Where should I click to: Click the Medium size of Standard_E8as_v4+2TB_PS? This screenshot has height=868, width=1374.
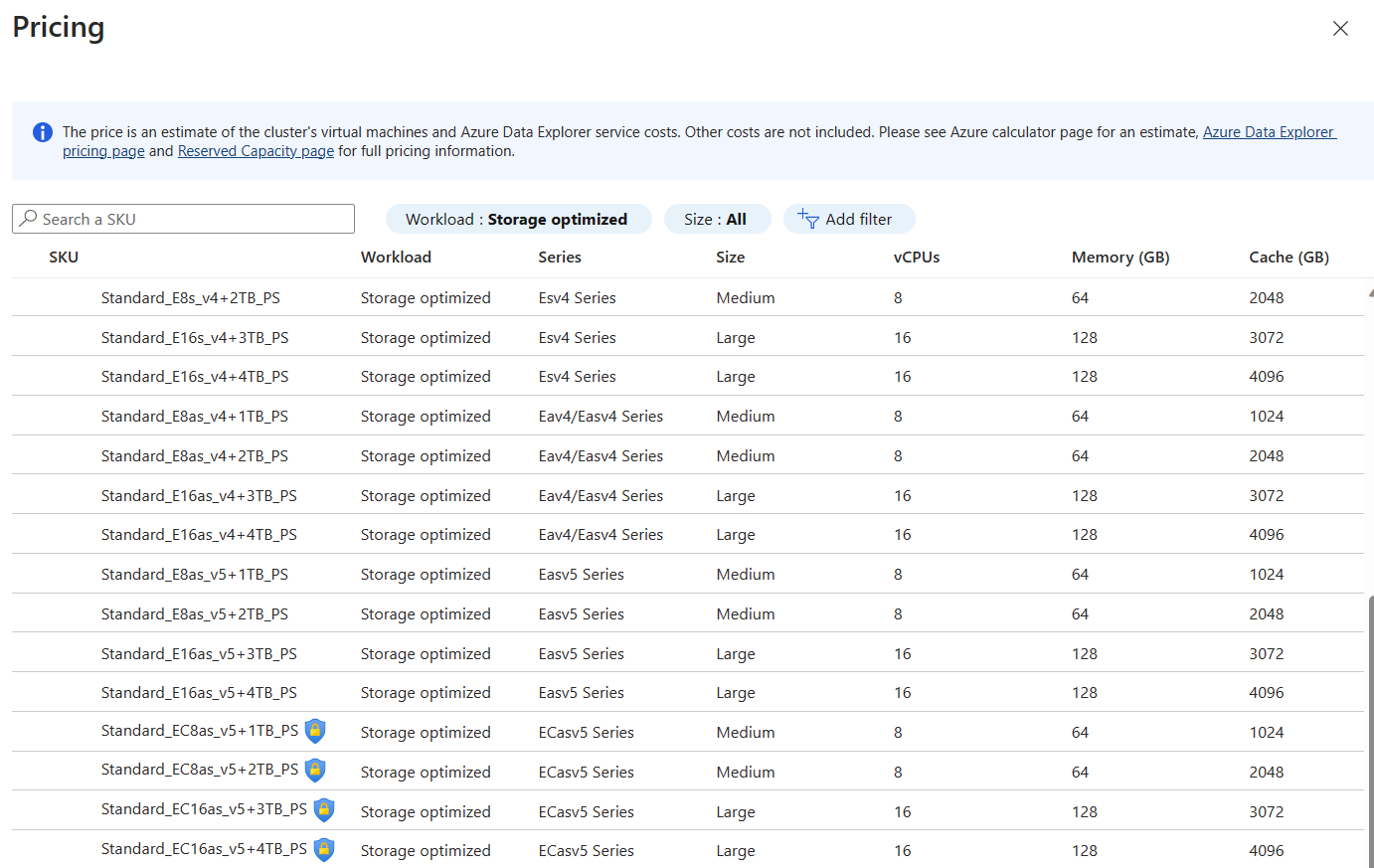pos(746,455)
